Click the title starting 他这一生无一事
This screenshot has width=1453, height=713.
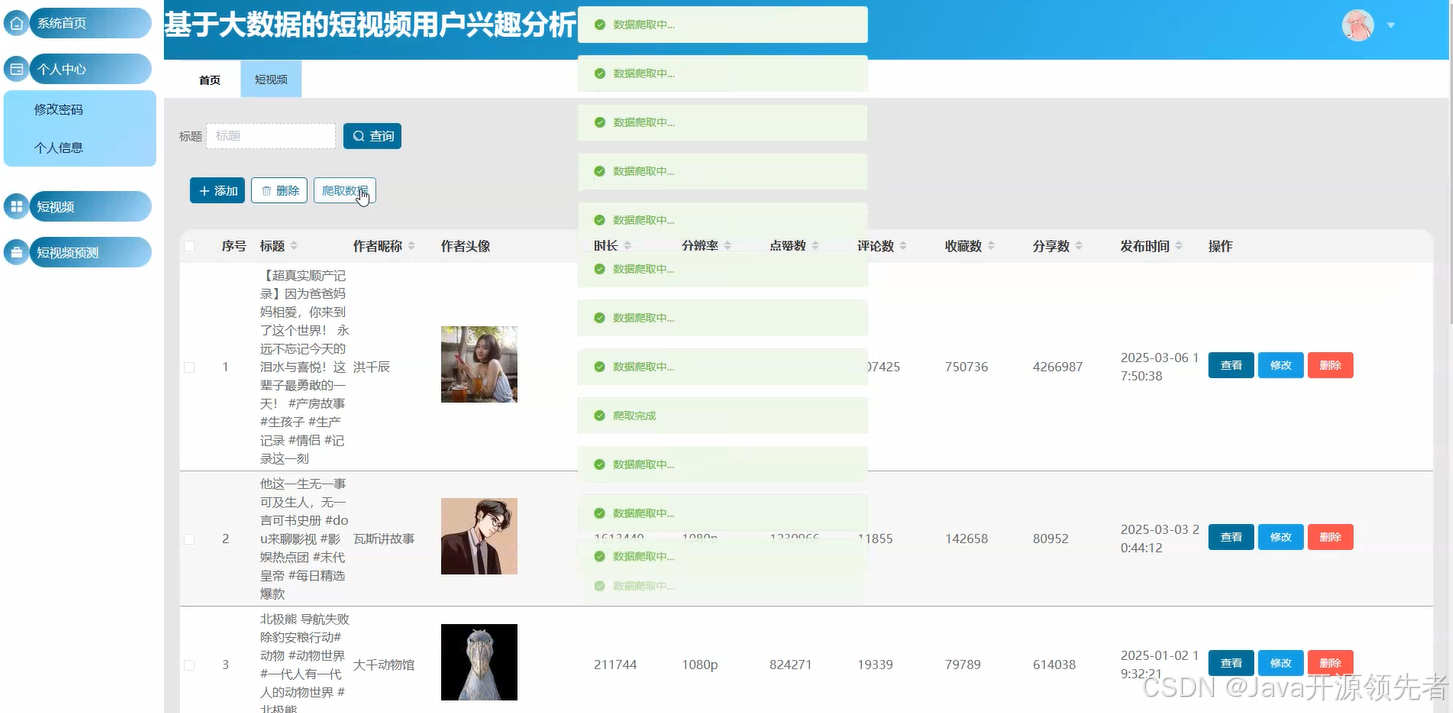tap(305, 539)
